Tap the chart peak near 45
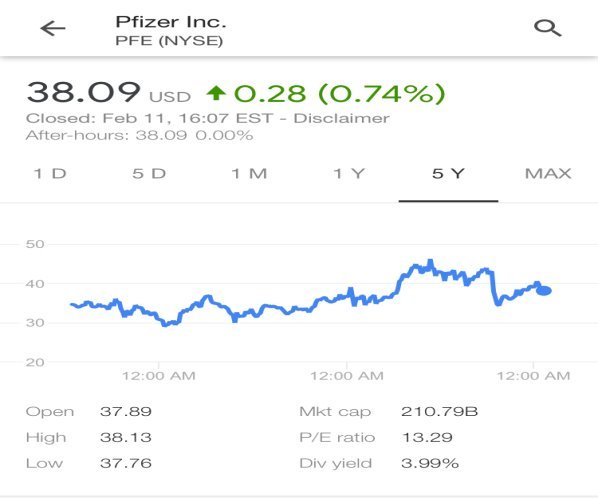Screen dimensions: 598x499 (430, 262)
